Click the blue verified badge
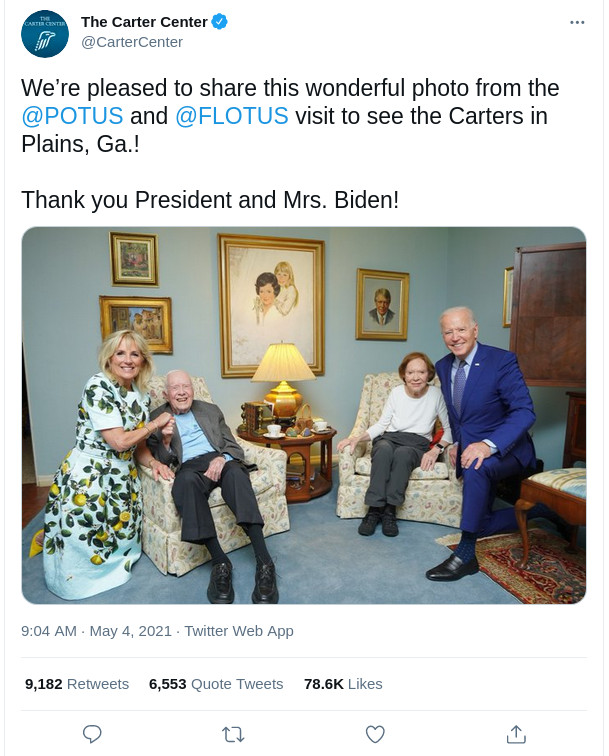Viewport: 609px width, 756px height. [x=220, y=22]
